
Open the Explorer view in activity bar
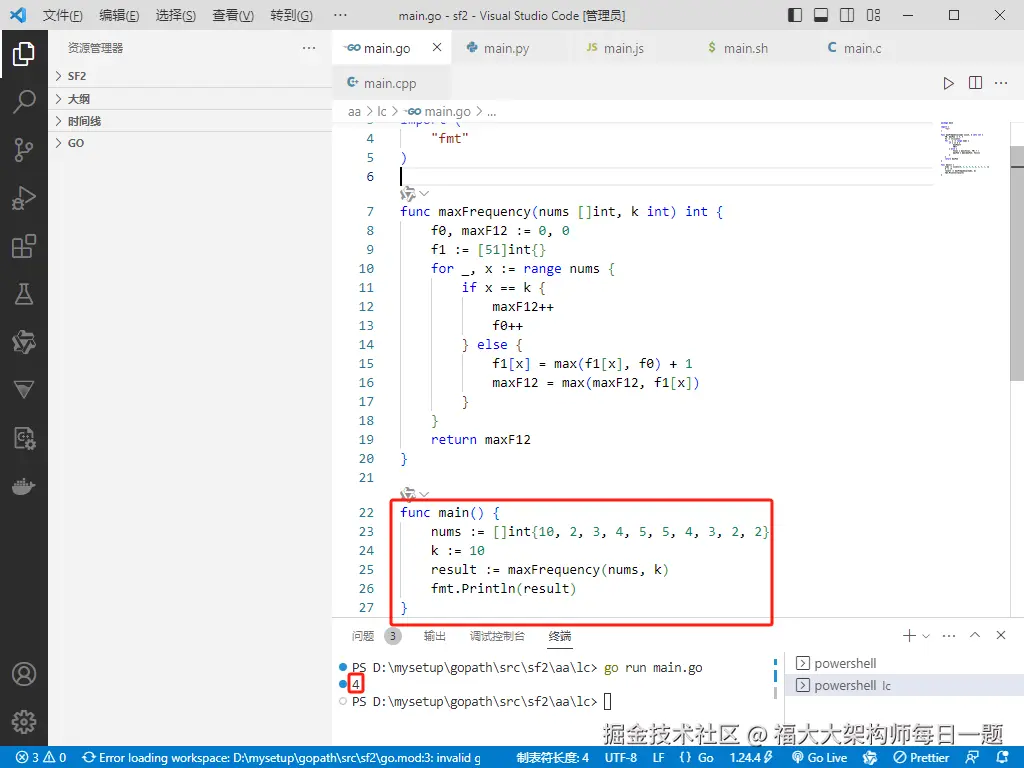tap(24, 54)
